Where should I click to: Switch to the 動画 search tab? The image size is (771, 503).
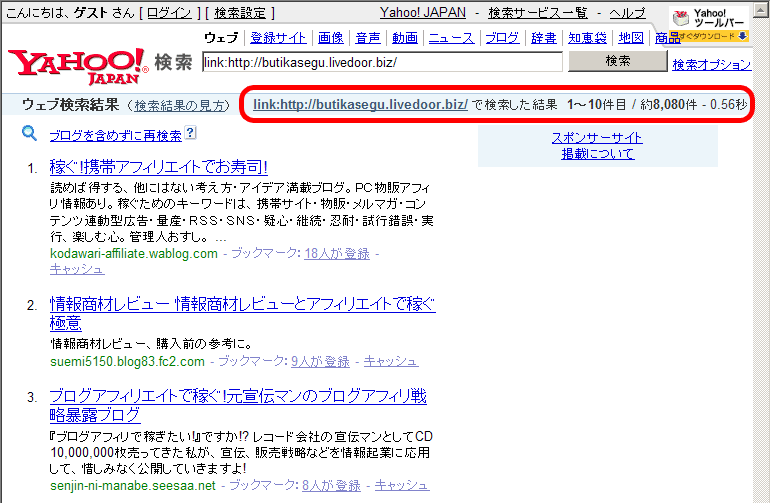405,38
